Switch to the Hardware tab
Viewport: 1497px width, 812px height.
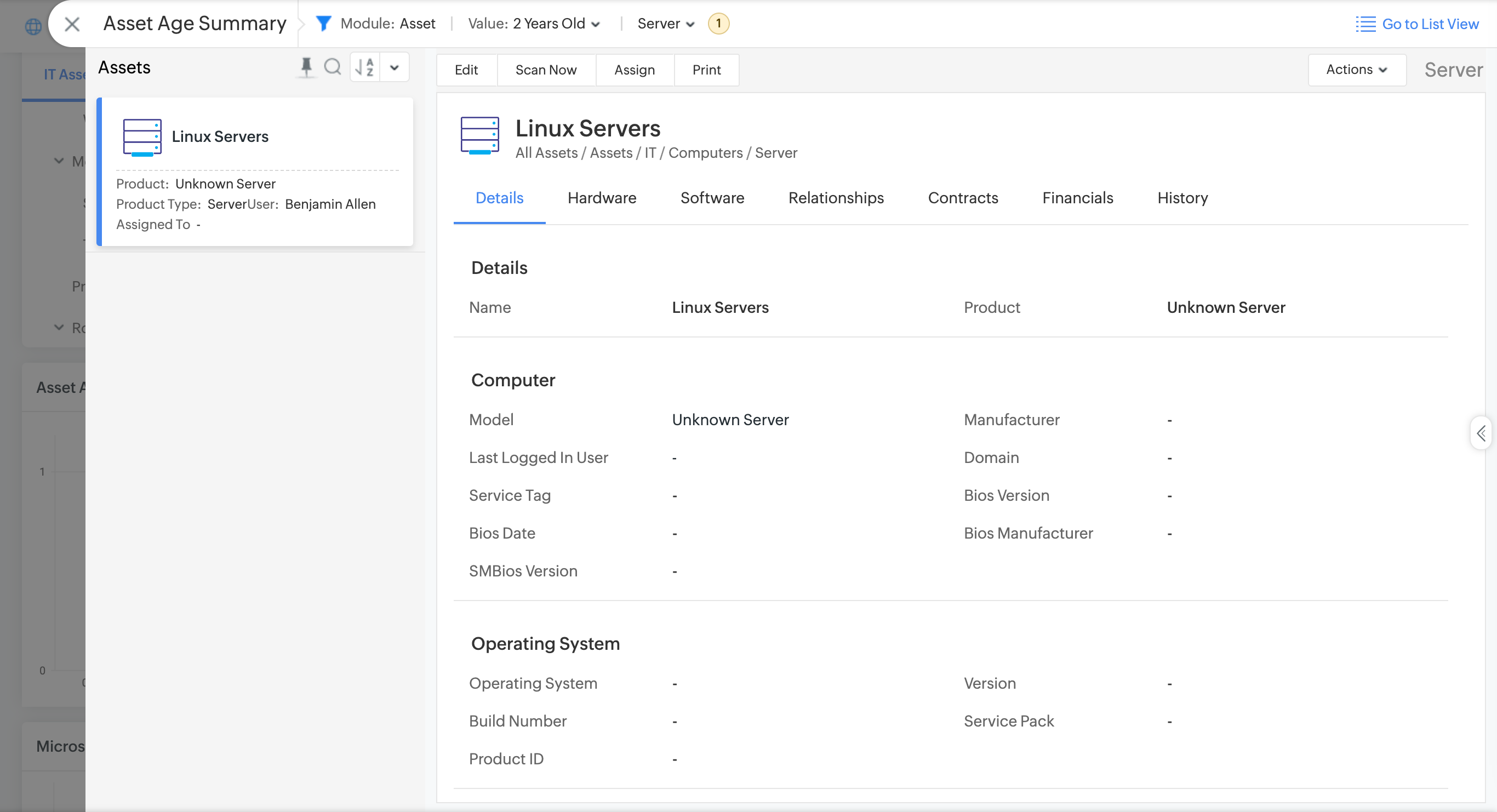(x=602, y=198)
